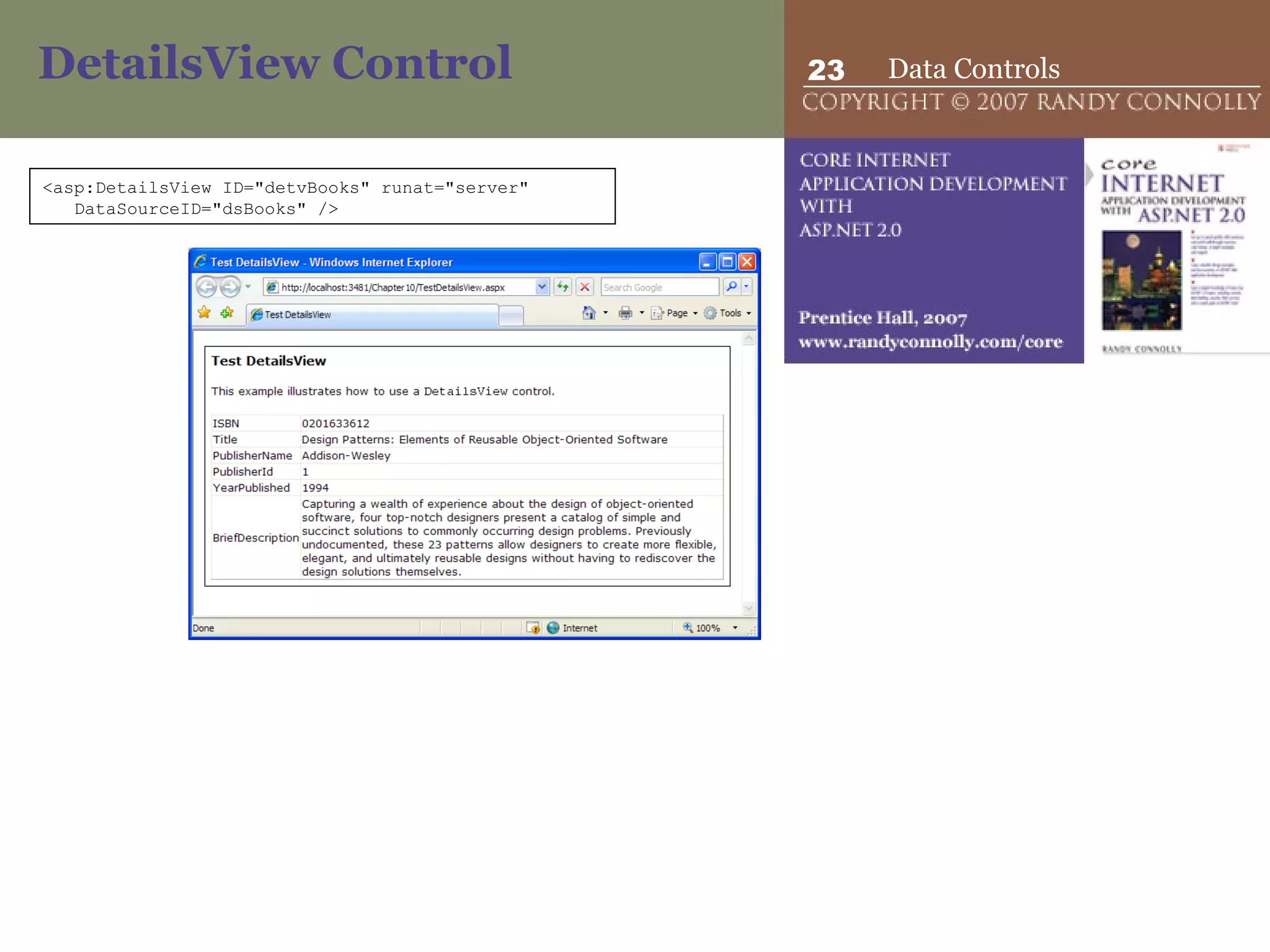Close the Internet Explorer window

747,262
